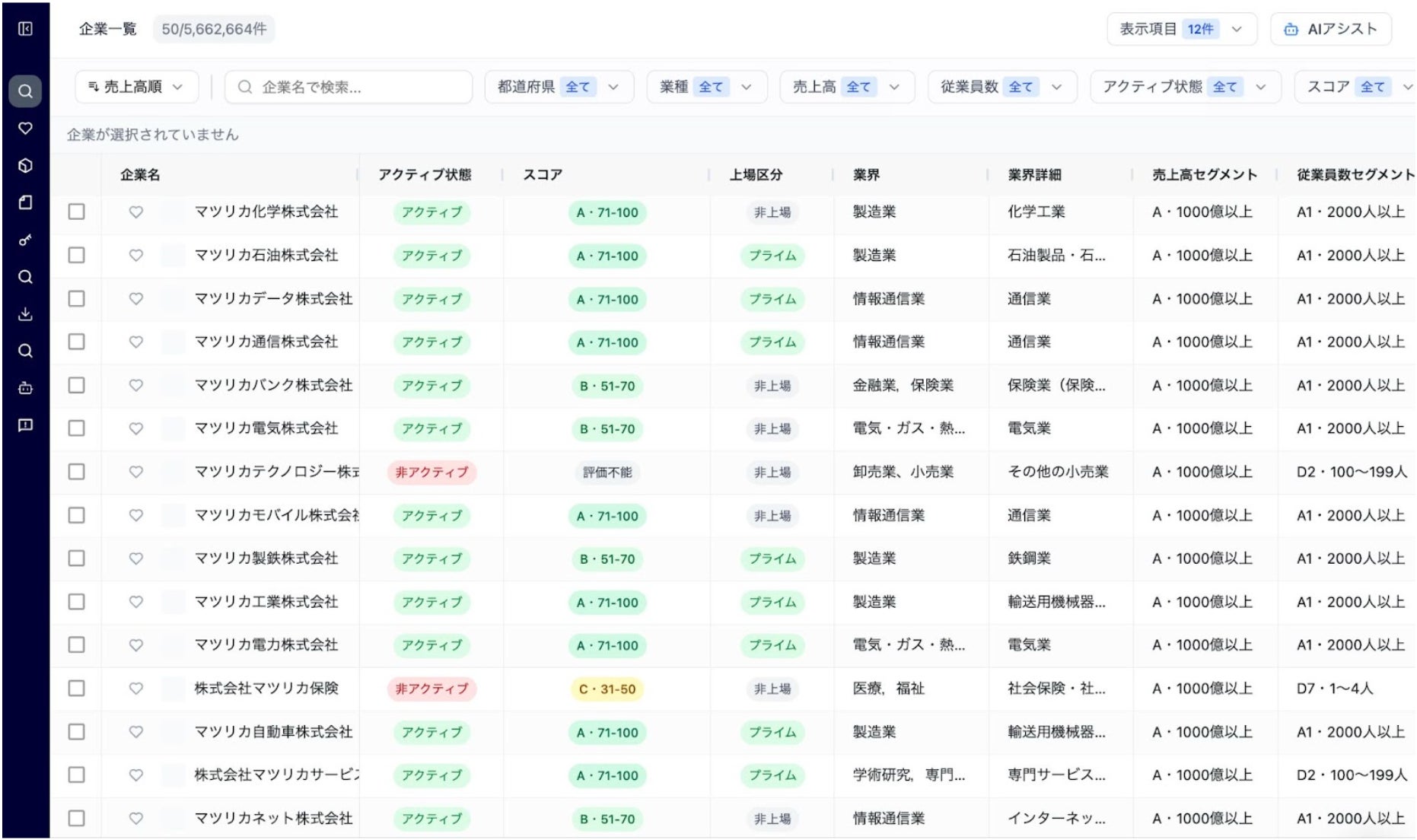This screenshot has height=840, width=1417.
Task: Open マツリカデータ株式会社 company name link
Action: click(x=273, y=299)
